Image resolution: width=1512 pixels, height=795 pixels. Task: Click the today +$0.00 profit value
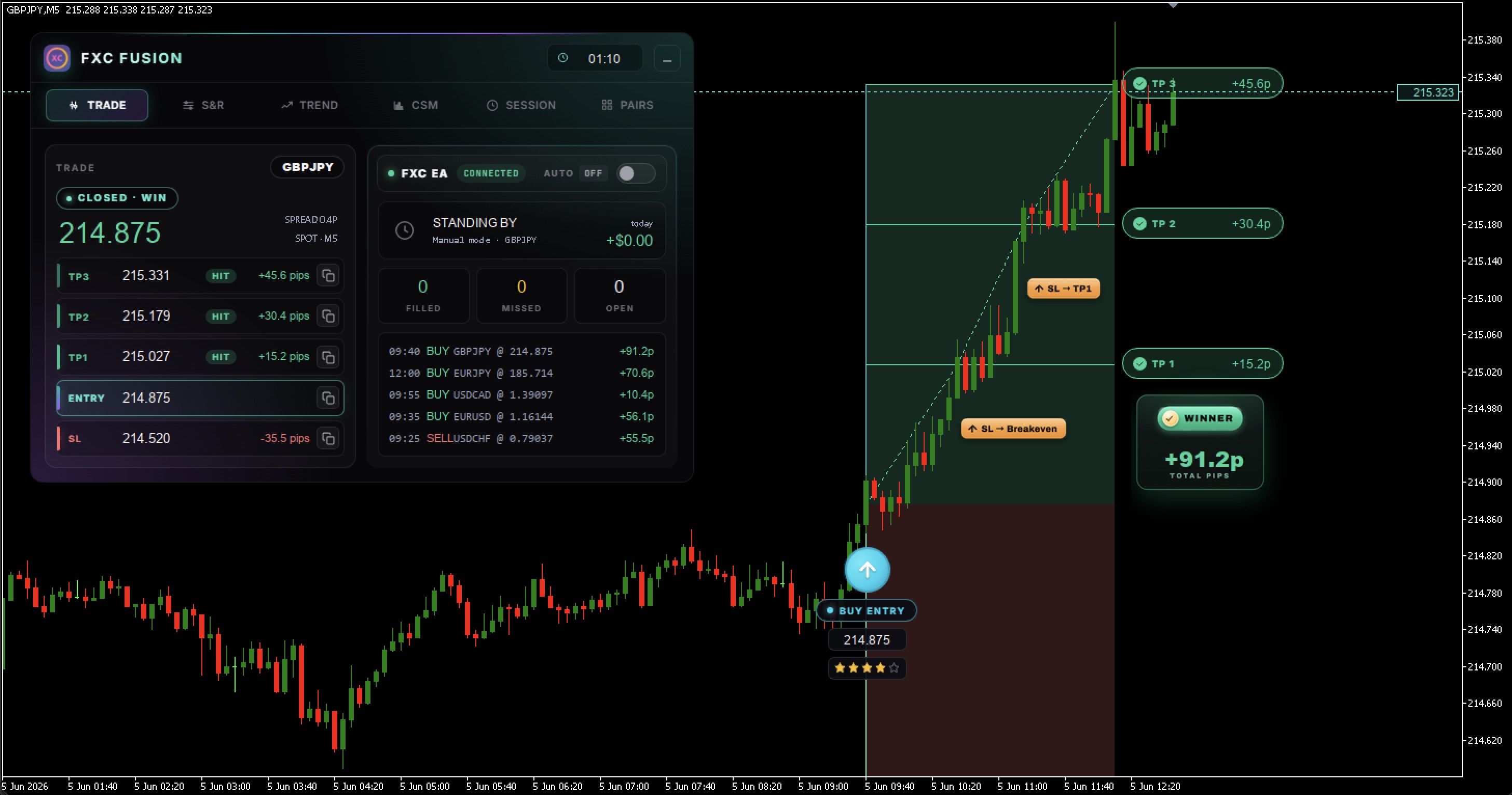629,241
